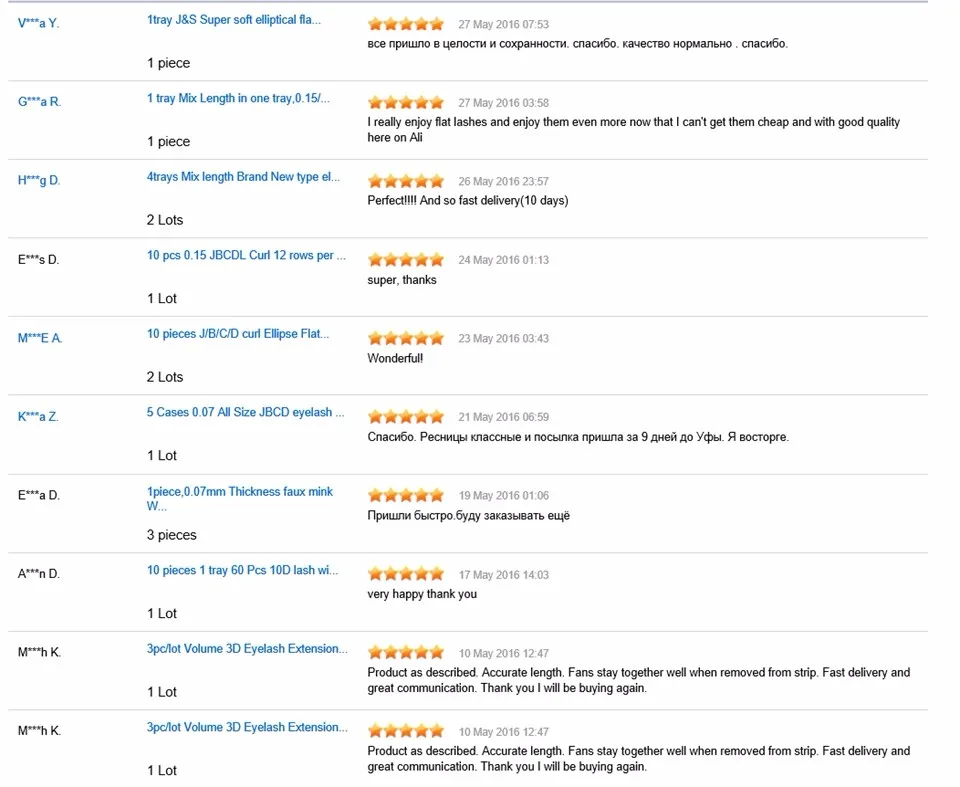Open first '3pc/lot Volume 3D Eyelash Extension' link
Image resolution: width=960 pixels, height=787 pixels.
click(247, 649)
